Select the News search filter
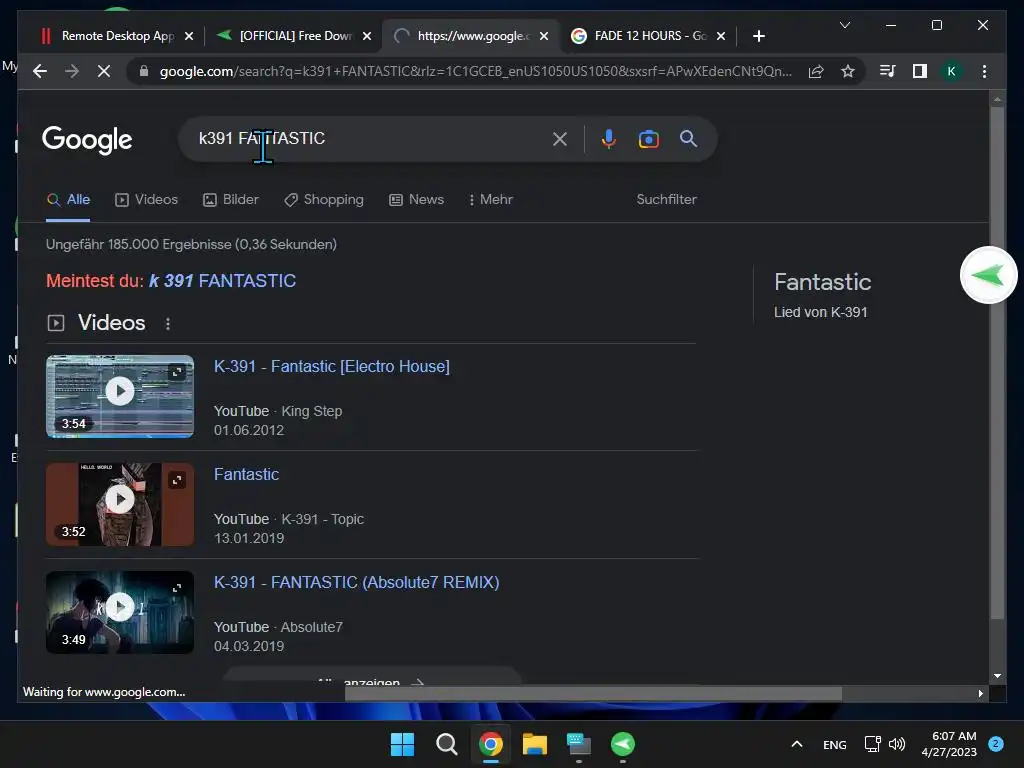The height and width of the screenshot is (768, 1024). [417, 199]
